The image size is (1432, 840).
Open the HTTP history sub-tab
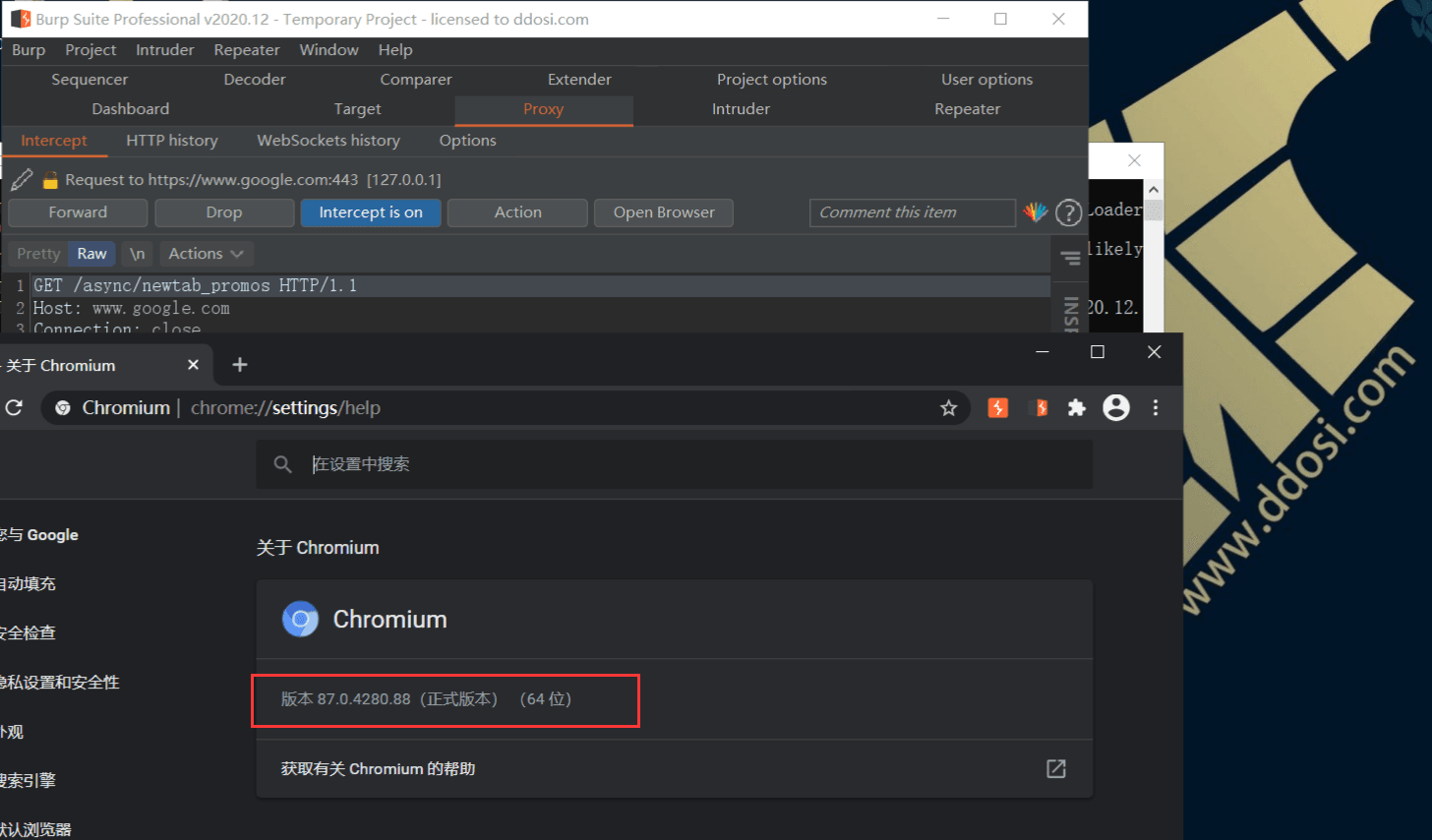coord(172,141)
